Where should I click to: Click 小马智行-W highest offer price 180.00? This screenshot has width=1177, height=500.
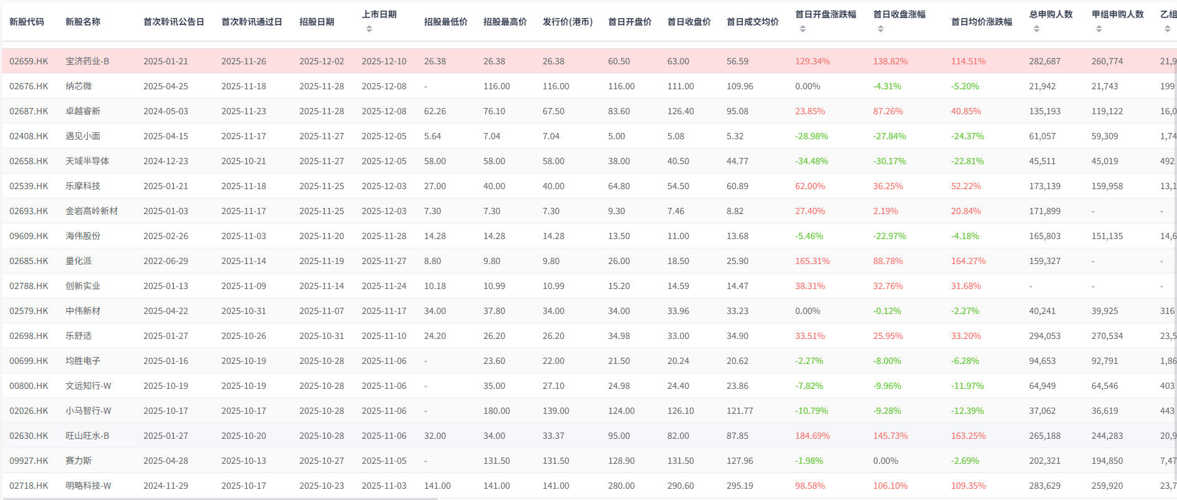[496, 411]
